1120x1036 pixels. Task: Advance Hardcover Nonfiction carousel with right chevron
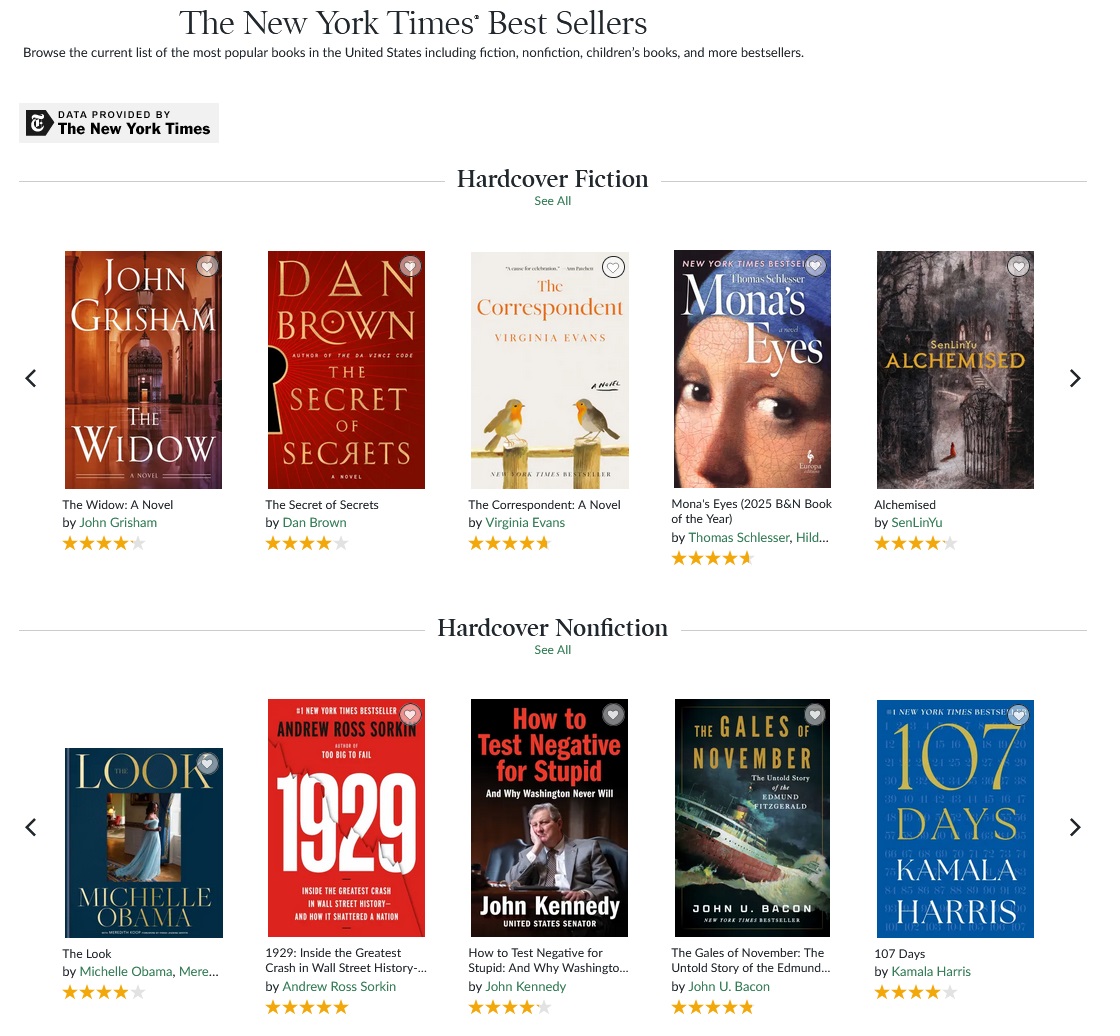tap(1075, 827)
